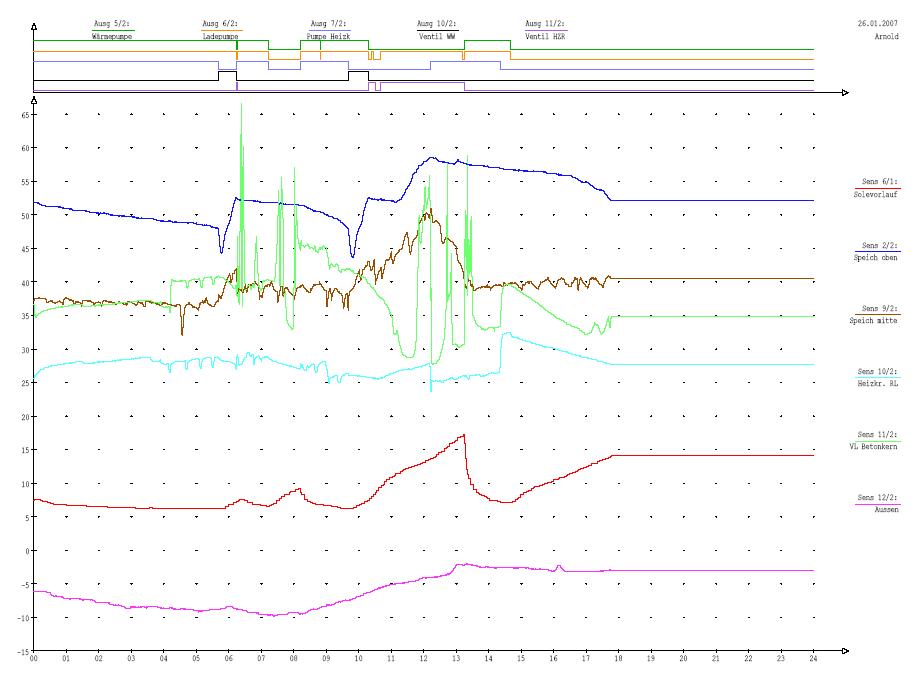Select the Sens 12/2 Aussen legend entry
Image resolution: width=924 pixels, height=688 pixels.
click(x=876, y=503)
